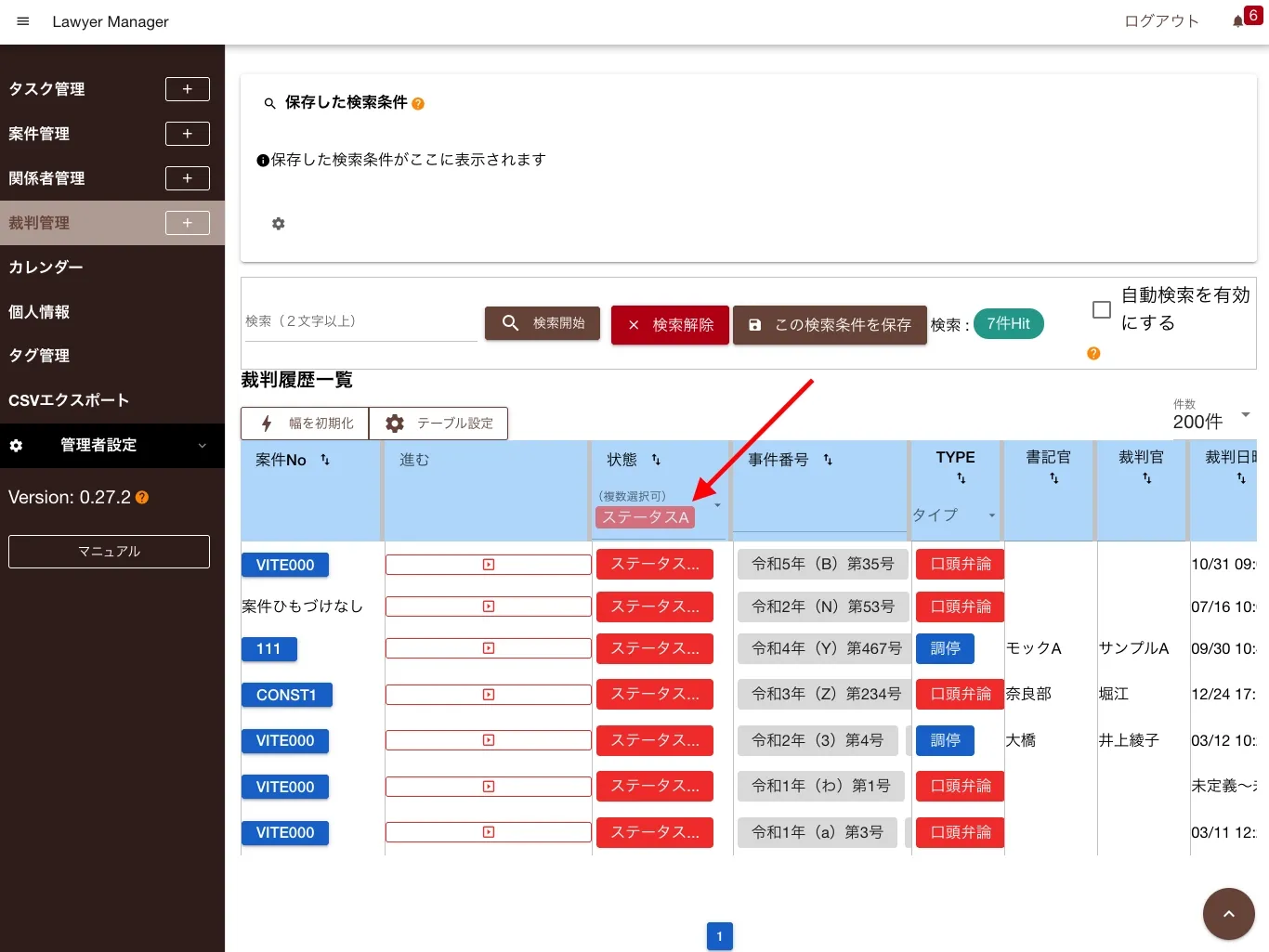This screenshot has width=1269, height=952.
Task: Open the auto-search help icon
Action: point(1093,354)
